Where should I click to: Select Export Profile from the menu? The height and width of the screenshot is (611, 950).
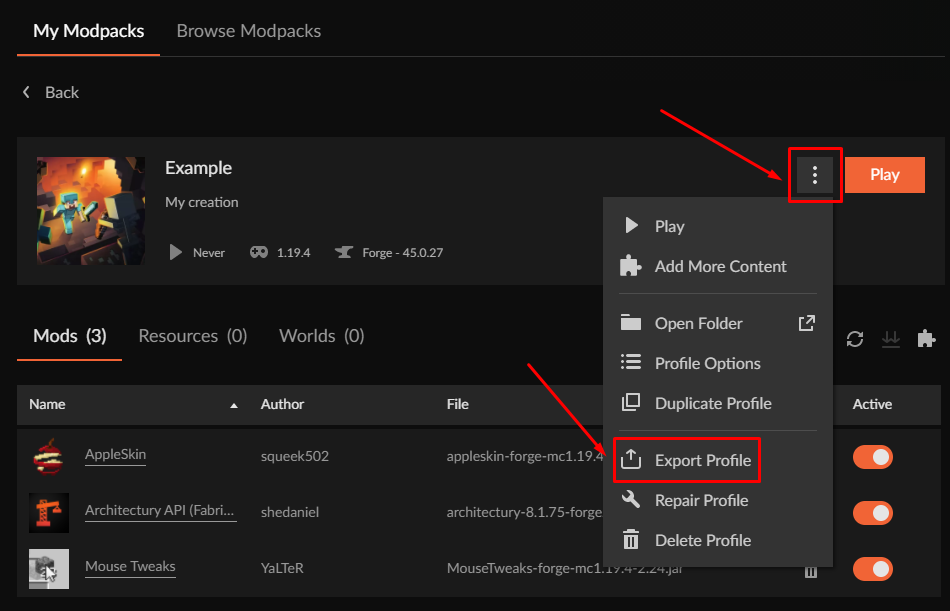(x=702, y=460)
